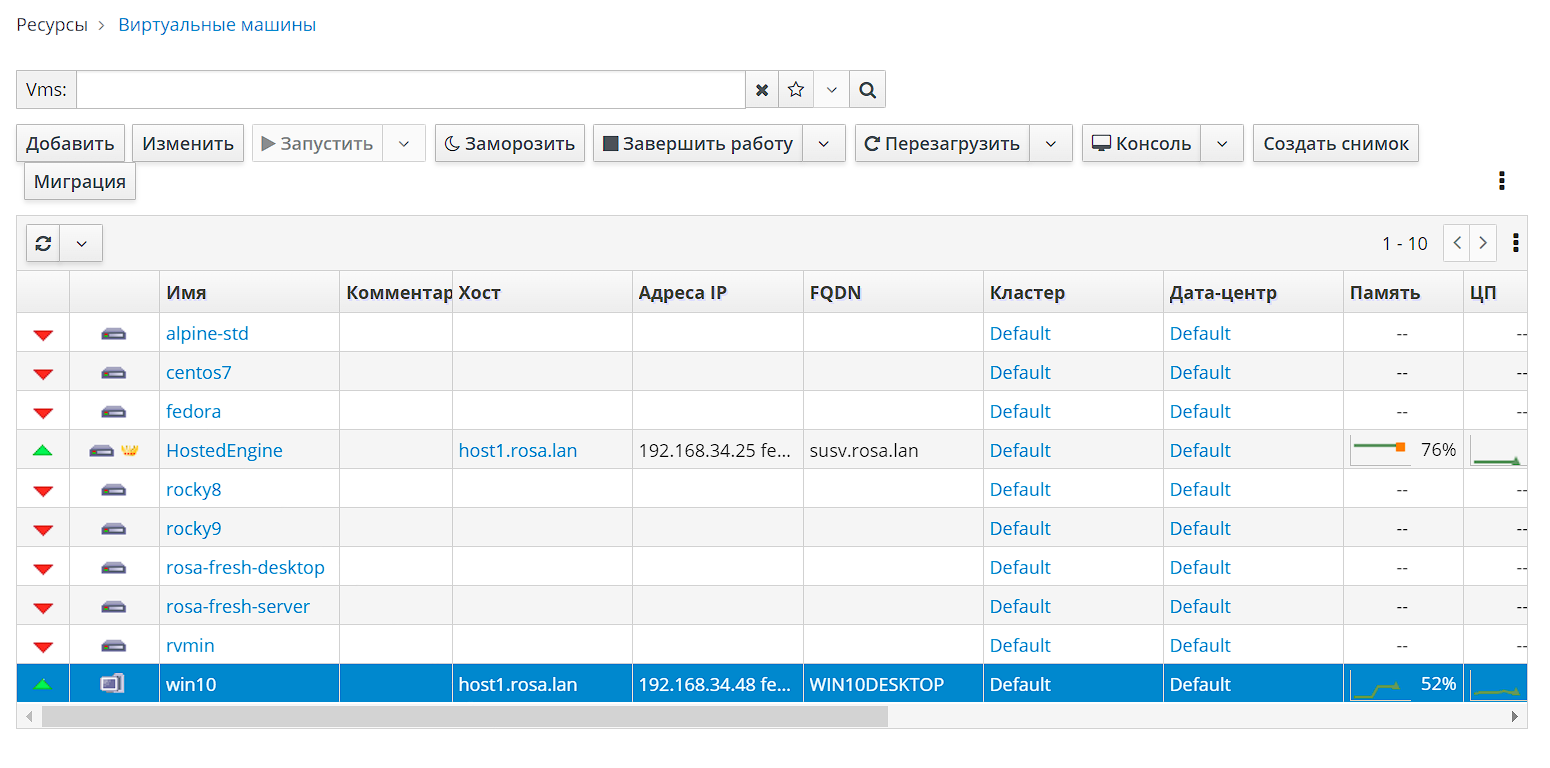This screenshot has height=768, width=1550.
Task: Click the table refresh icon
Action: pyautogui.click(x=43, y=243)
